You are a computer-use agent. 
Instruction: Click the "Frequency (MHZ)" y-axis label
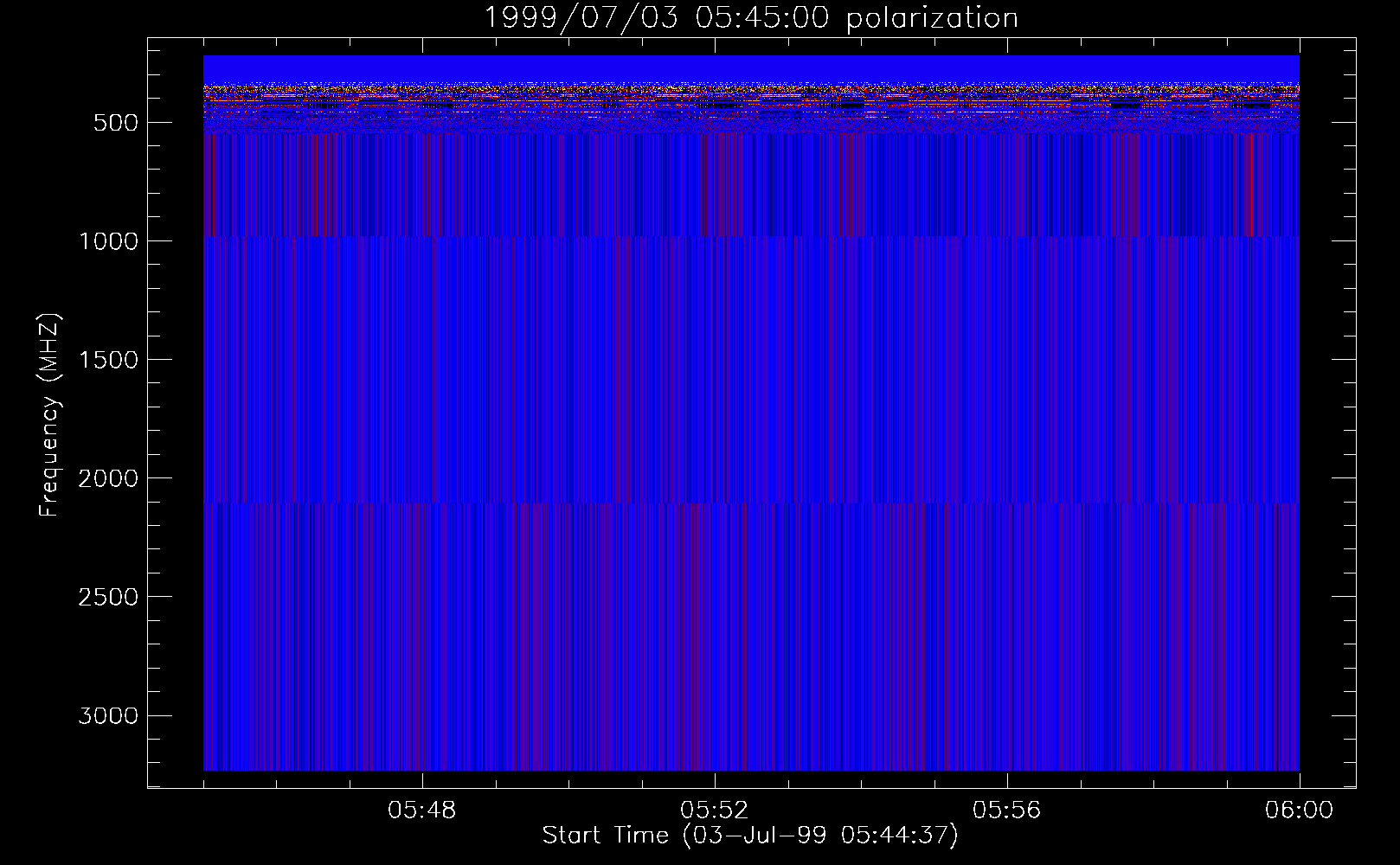pyautogui.click(x=50, y=415)
